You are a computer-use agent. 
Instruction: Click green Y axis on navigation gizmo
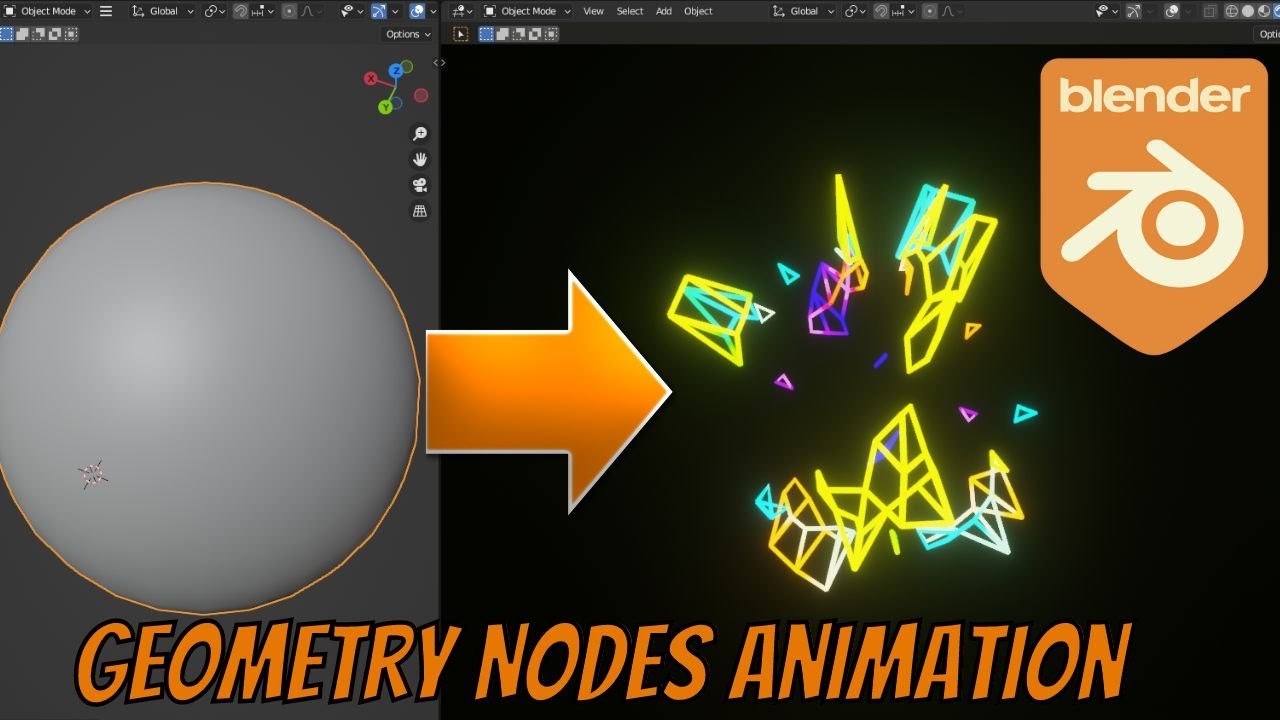385,107
